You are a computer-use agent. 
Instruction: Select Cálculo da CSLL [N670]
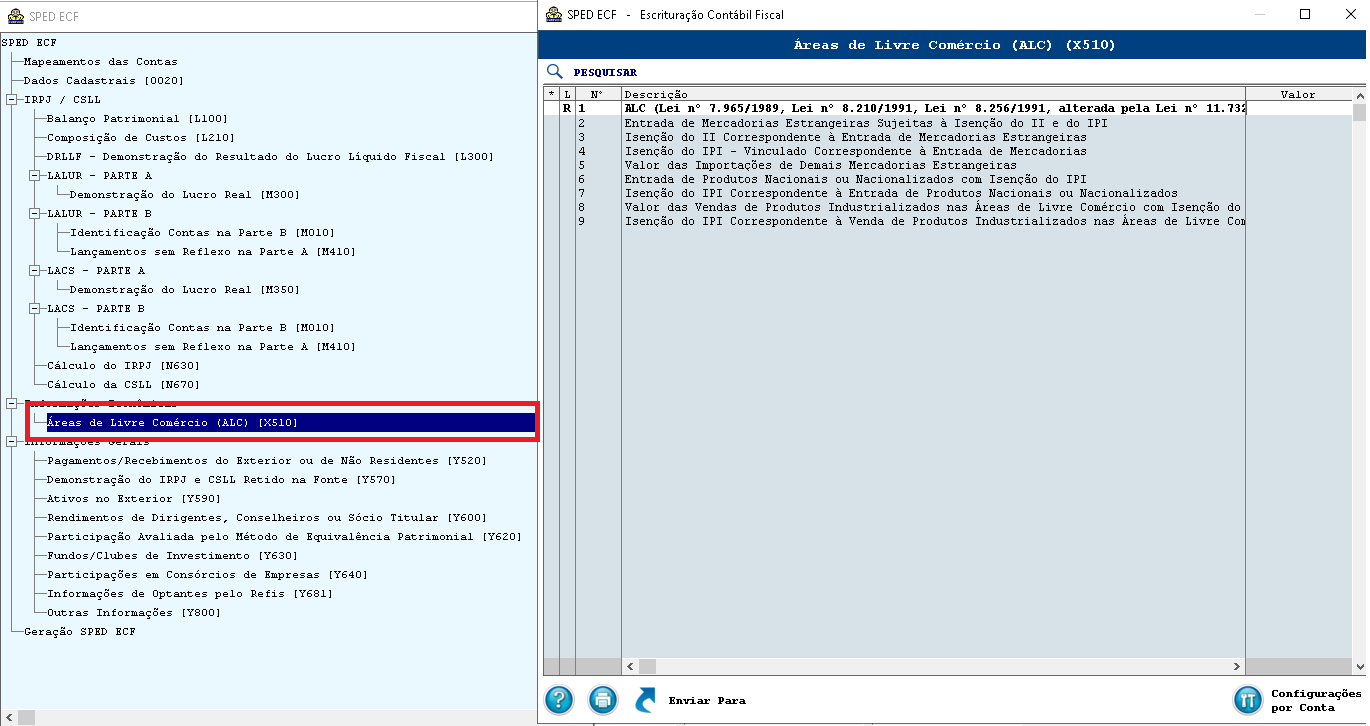[x=123, y=384]
